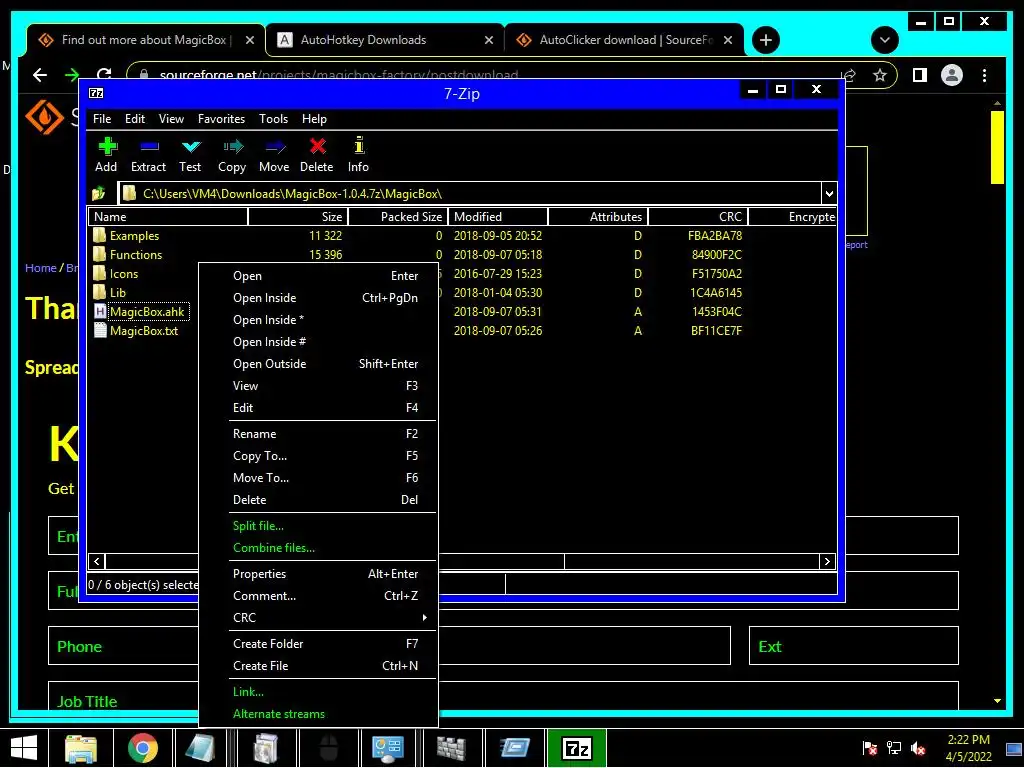The image size is (1024, 768).
Task: Expand the 7-Zip address path dropdown
Action: [x=829, y=193]
